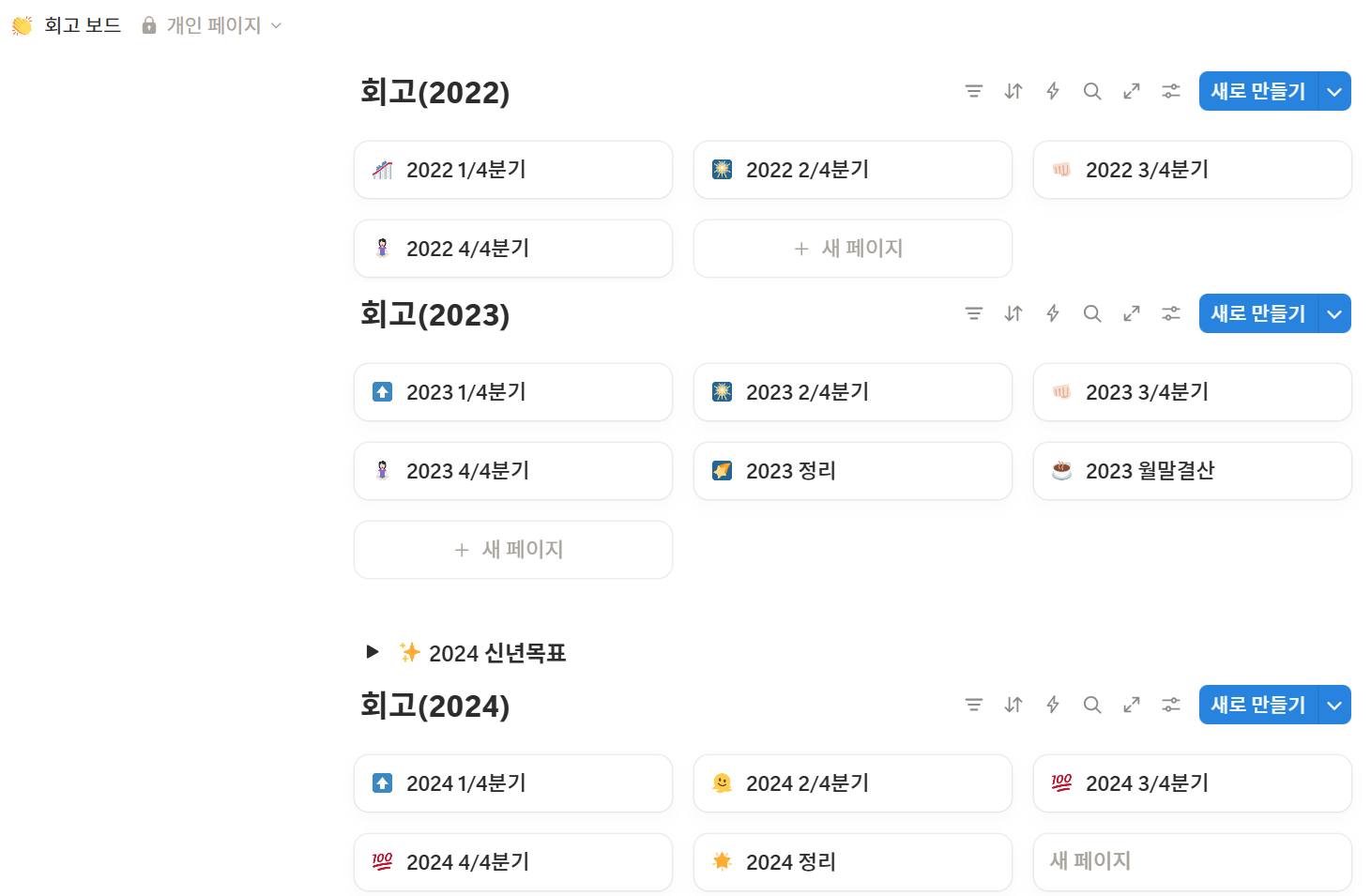
Task: Expand the 2024 신년목표 toggle section
Action: 372,652
